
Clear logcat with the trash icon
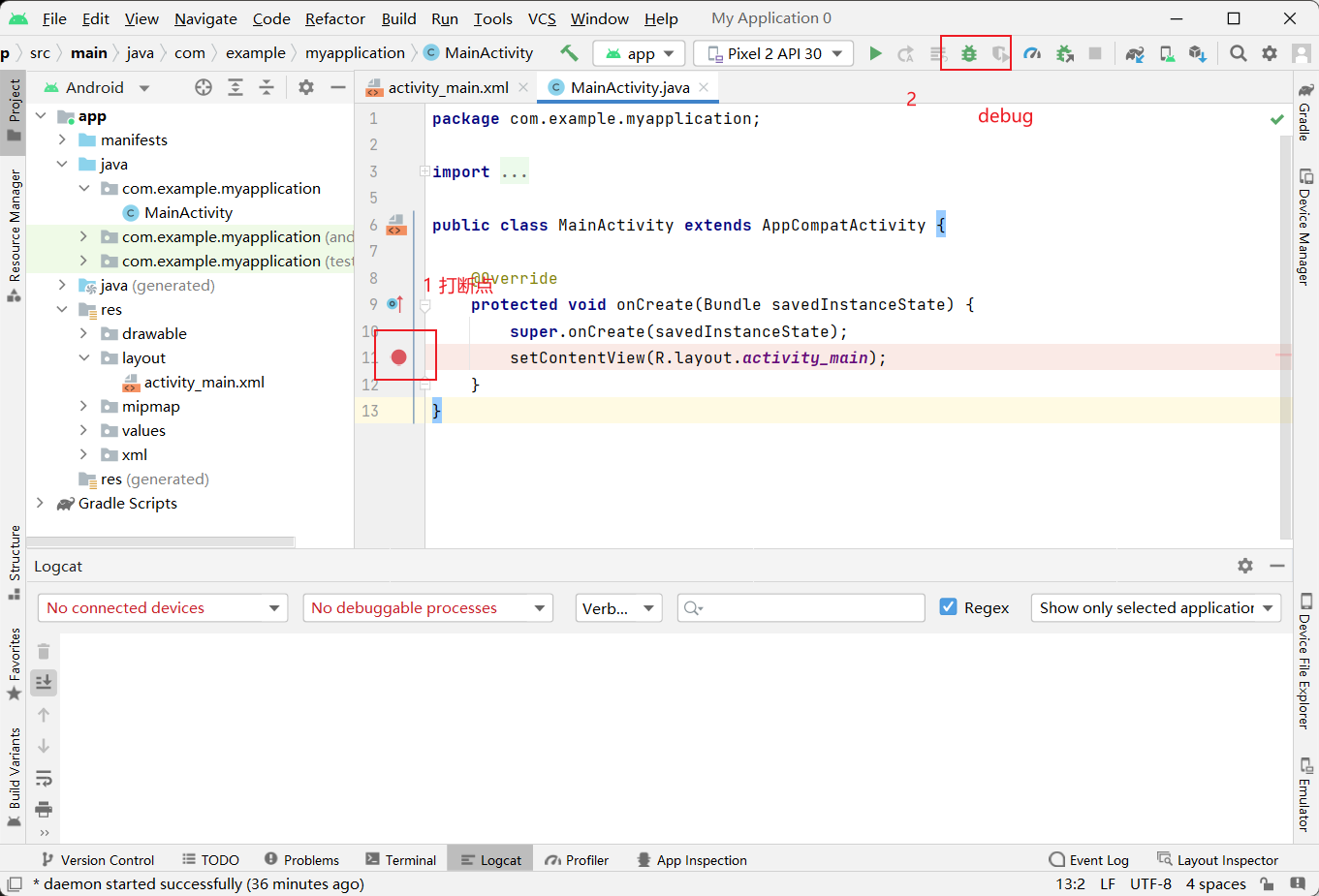tap(44, 651)
